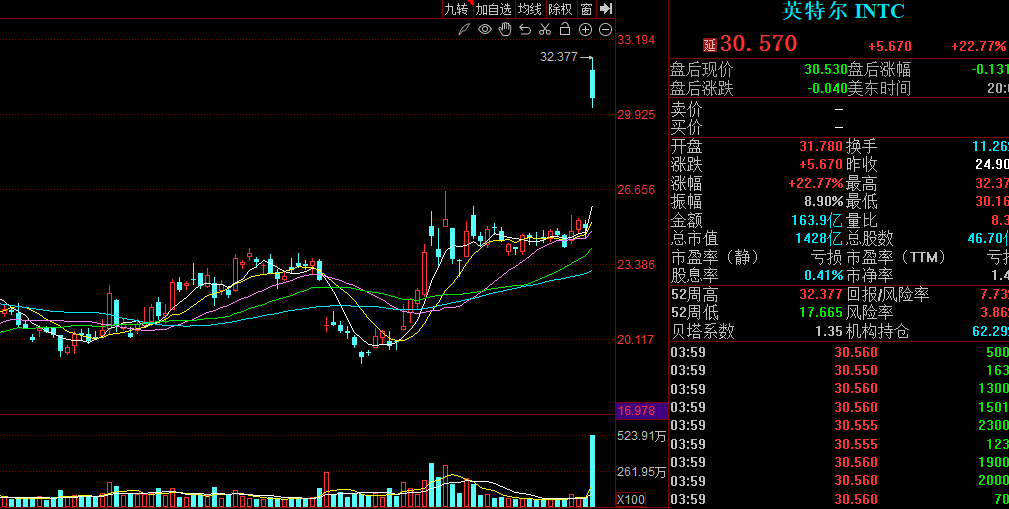Click the 52周低 value 17.665

click(x=821, y=313)
